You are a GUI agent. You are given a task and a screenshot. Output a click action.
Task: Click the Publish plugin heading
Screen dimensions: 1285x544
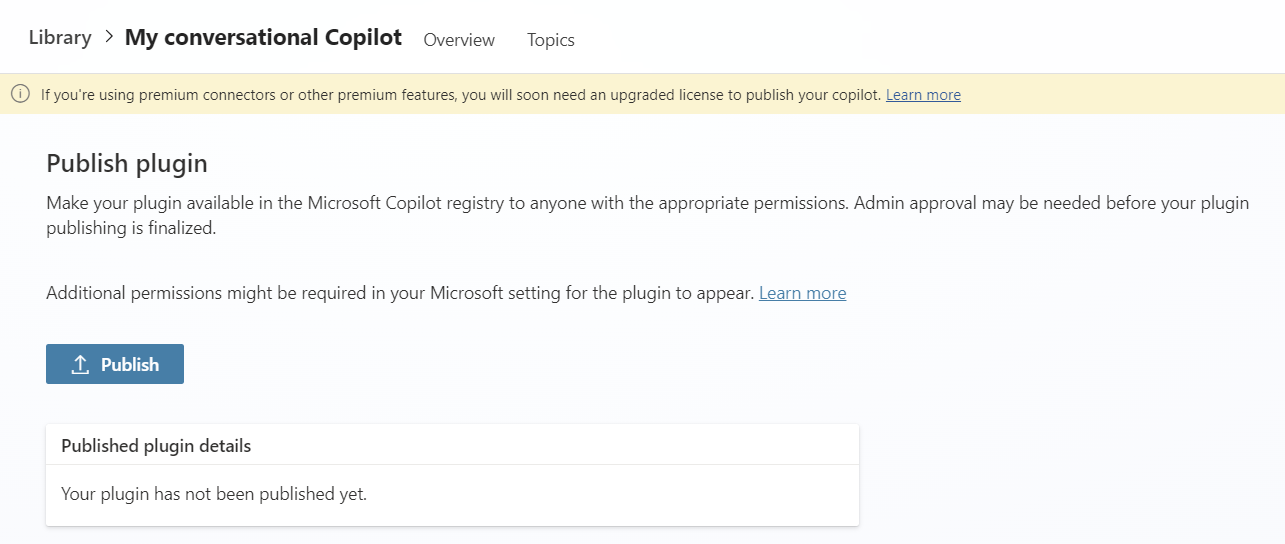pos(127,163)
